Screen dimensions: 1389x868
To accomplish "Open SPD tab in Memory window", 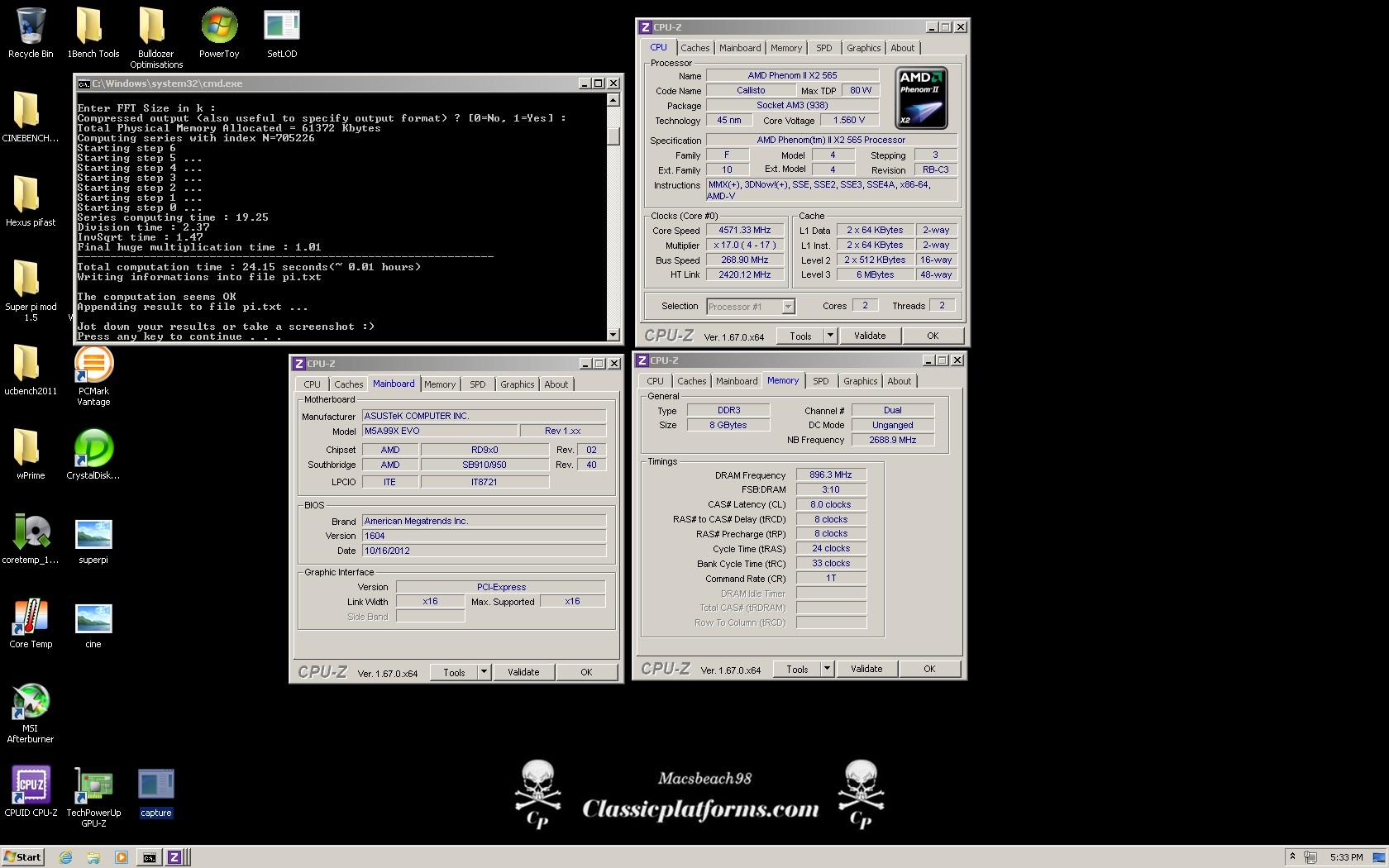I will [x=820, y=381].
